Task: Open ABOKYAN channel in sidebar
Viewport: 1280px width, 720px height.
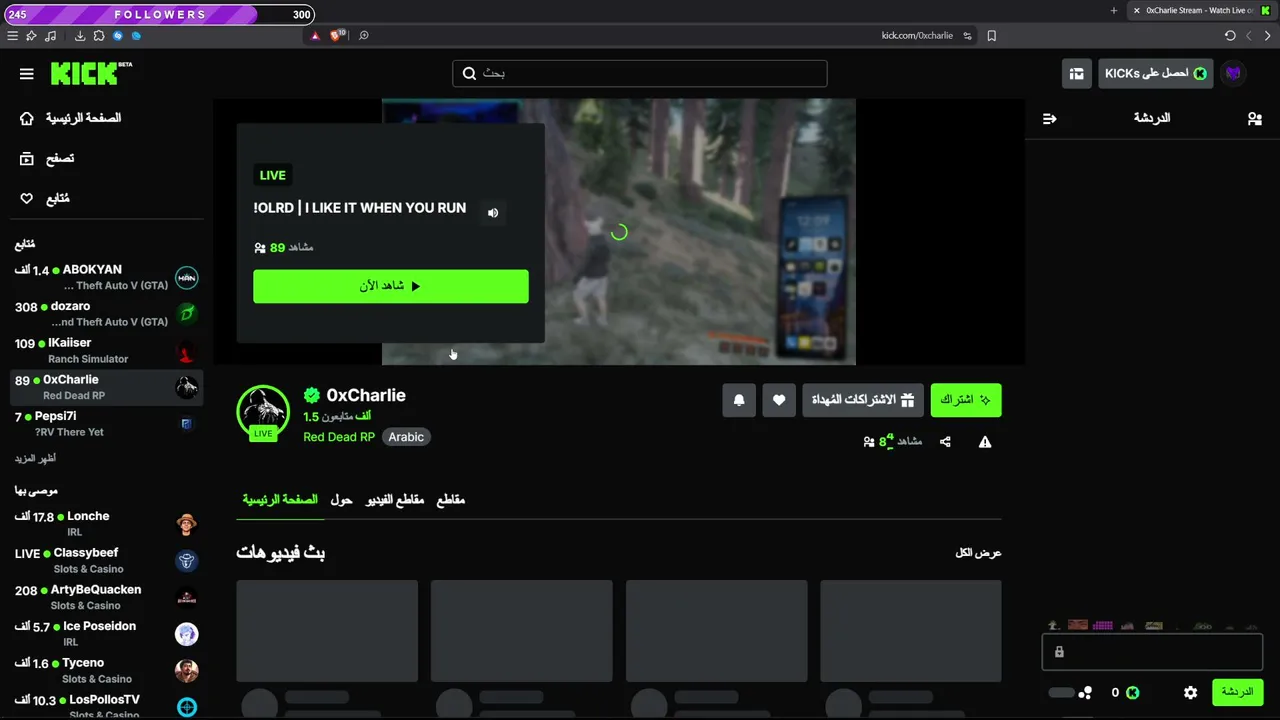Action: (x=106, y=277)
